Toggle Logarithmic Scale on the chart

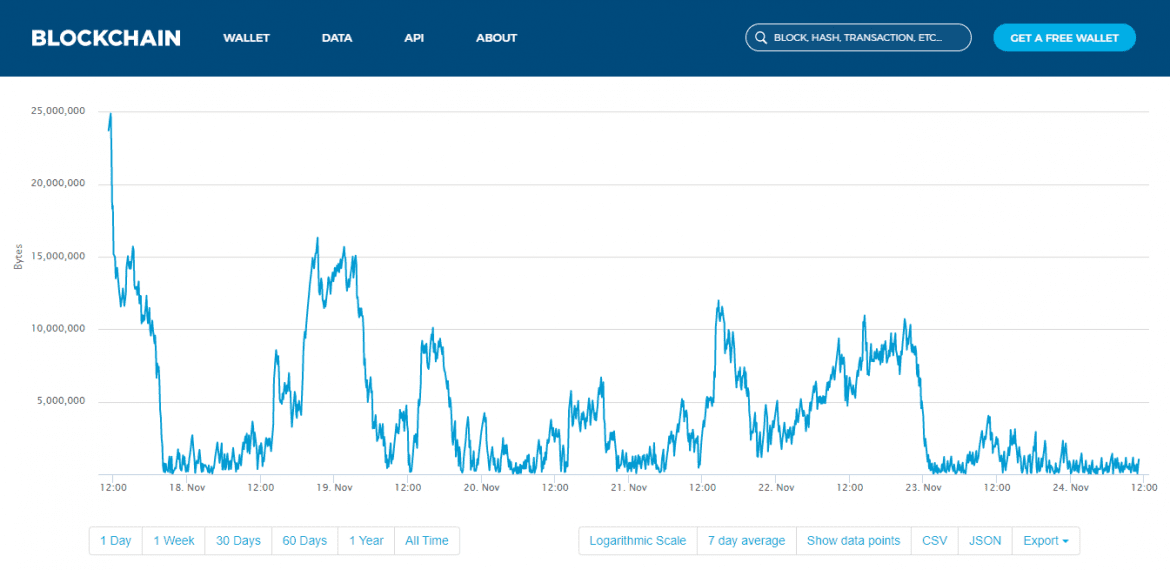(x=638, y=541)
